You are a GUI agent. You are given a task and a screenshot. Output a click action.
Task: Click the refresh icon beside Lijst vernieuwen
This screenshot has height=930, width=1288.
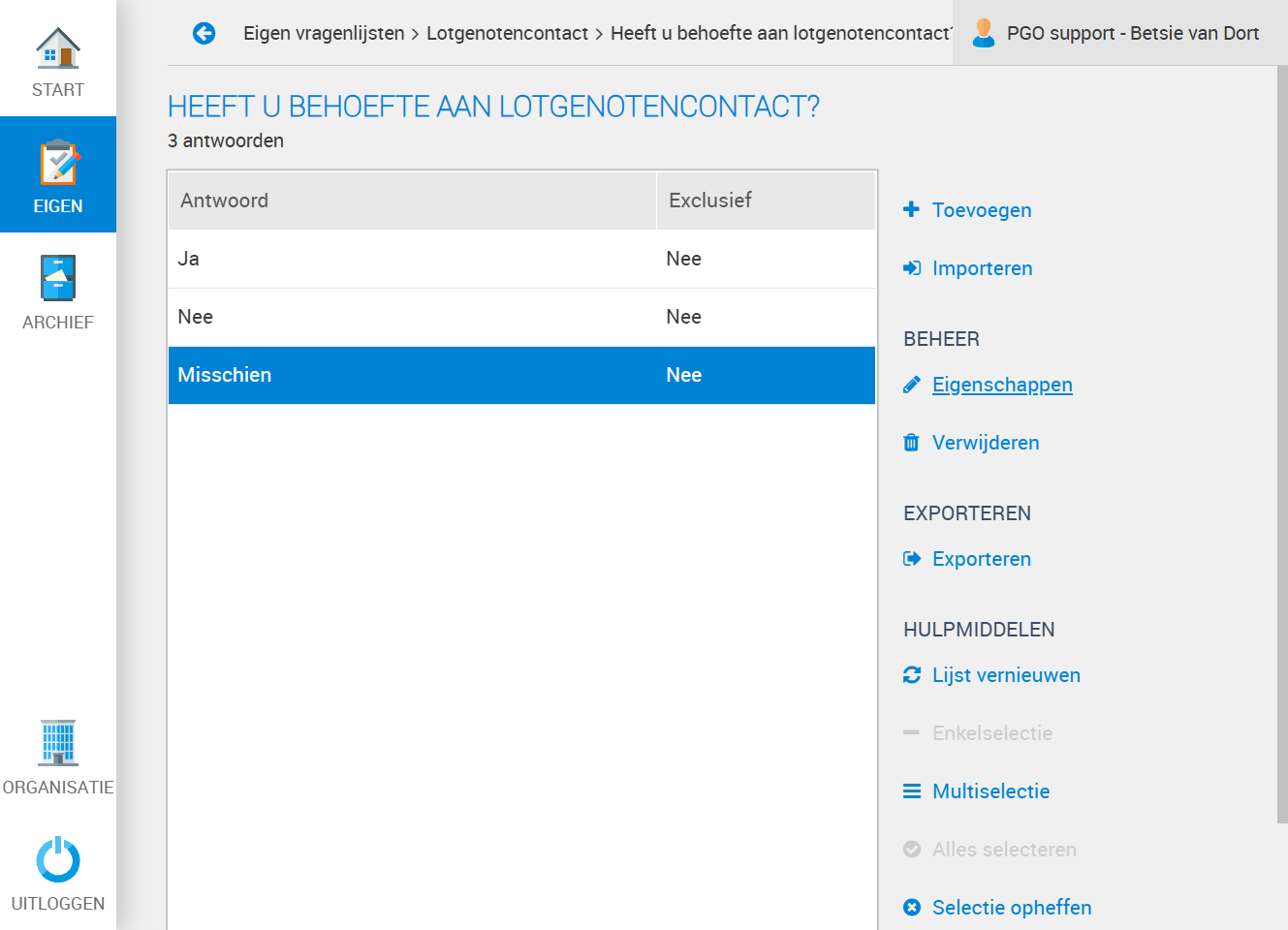912,675
